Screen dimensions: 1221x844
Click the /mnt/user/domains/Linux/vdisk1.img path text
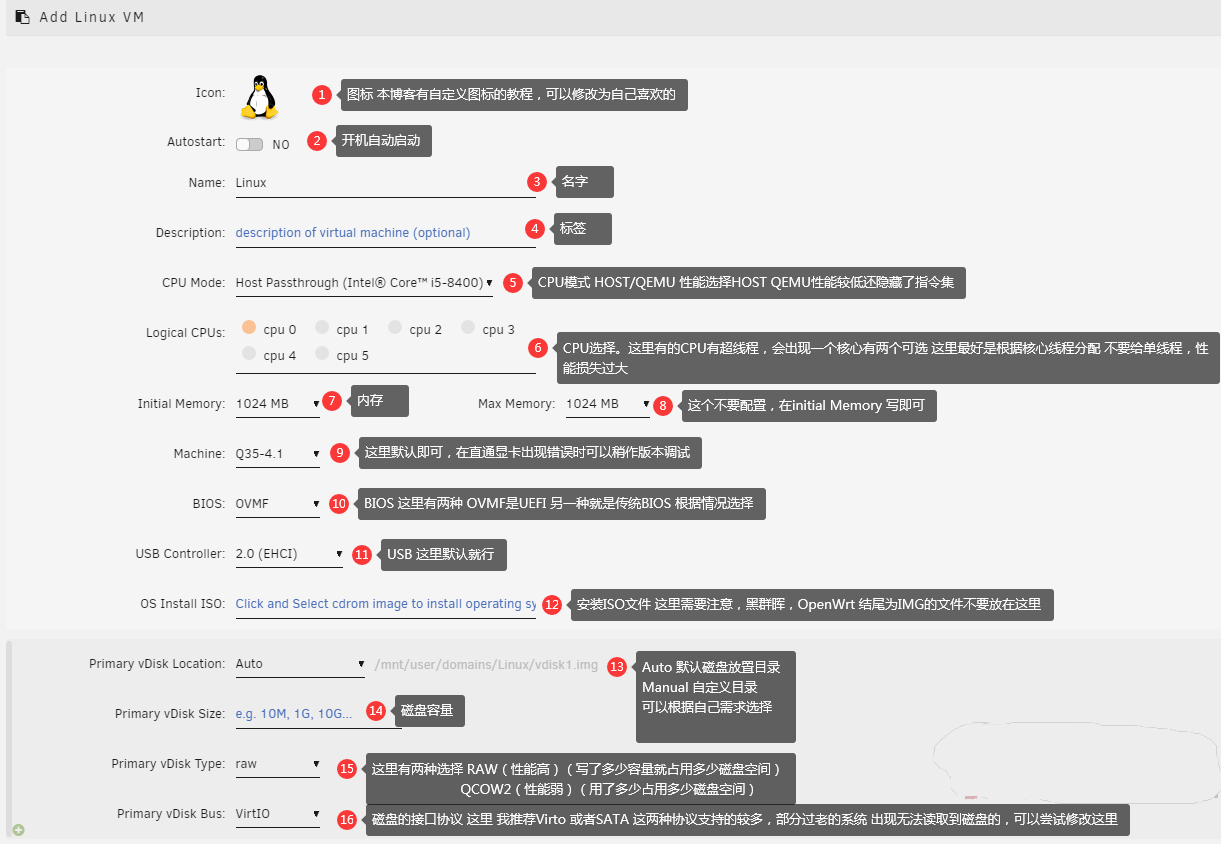click(486, 664)
